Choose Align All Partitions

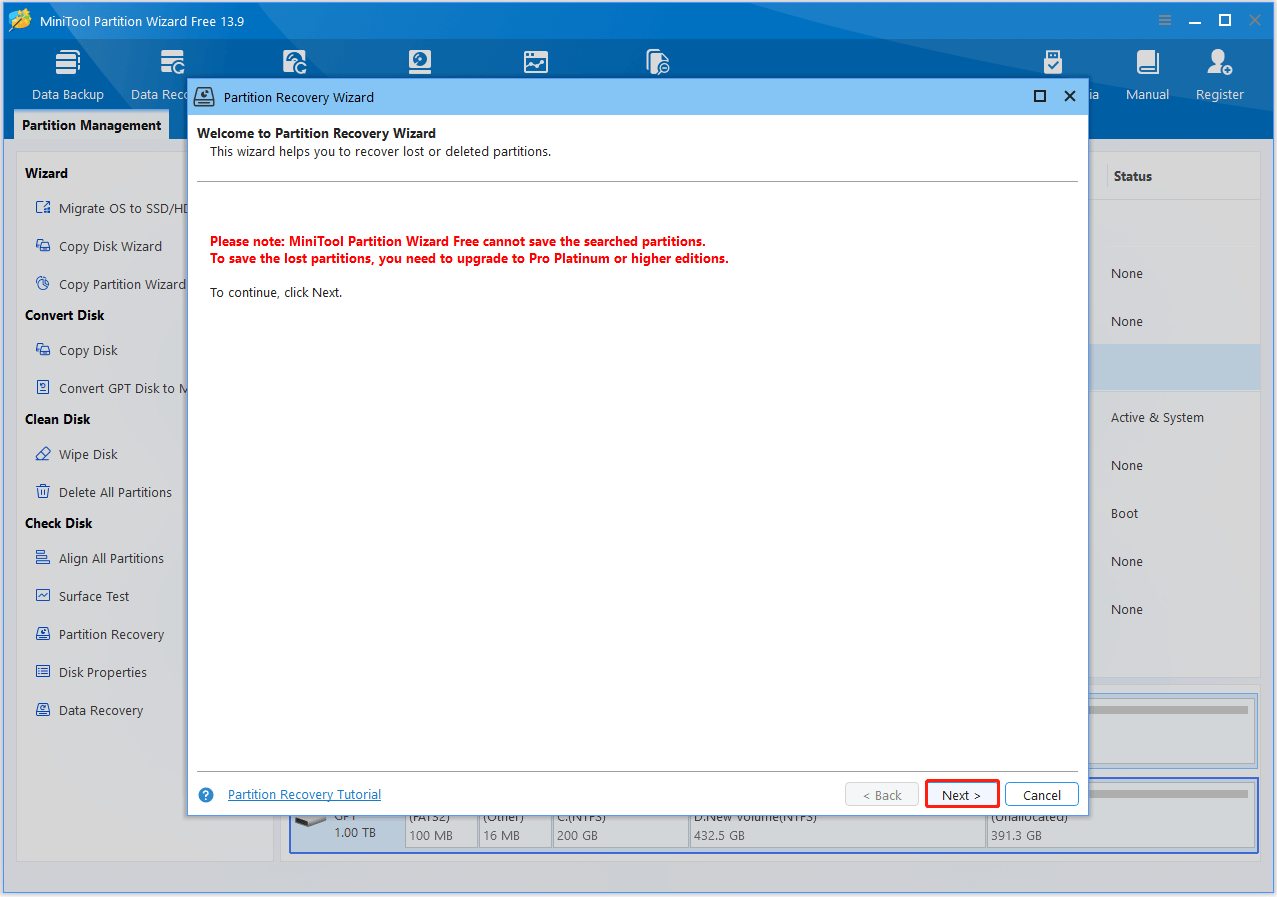(100, 558)
